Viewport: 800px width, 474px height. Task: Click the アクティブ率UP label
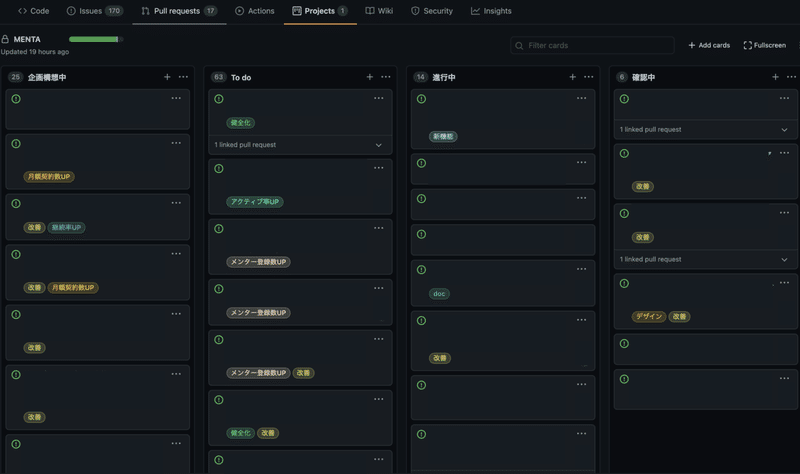(255, 202)
